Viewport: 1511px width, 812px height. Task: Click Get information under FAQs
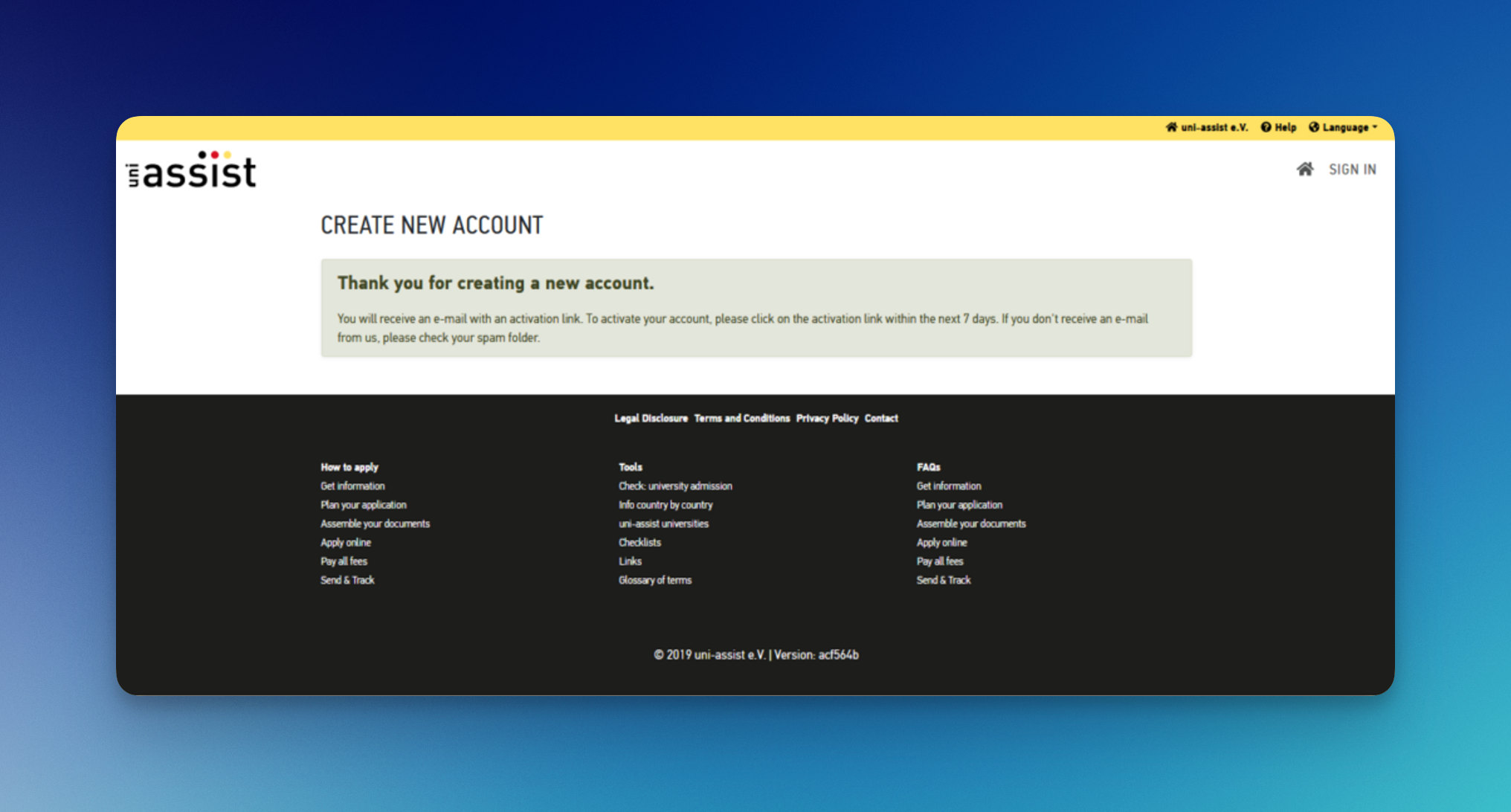click(949, 486)
